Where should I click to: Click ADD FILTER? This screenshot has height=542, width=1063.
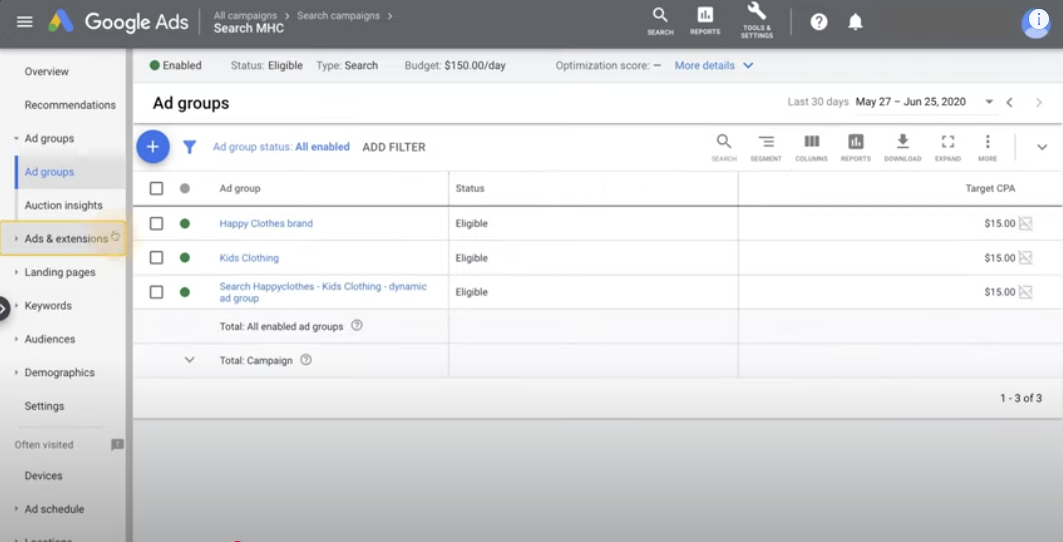[394, 147]
